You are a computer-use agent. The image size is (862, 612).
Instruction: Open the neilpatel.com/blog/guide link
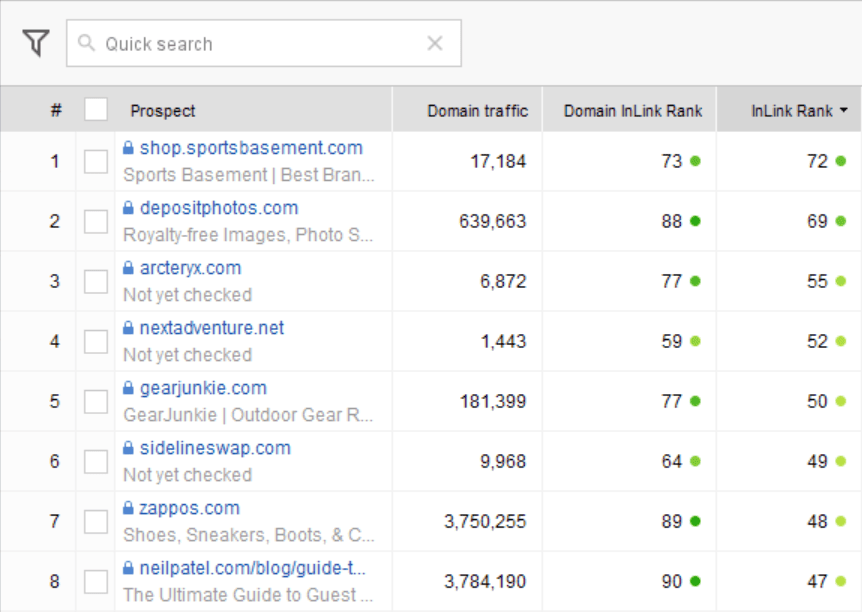point(252,568)
